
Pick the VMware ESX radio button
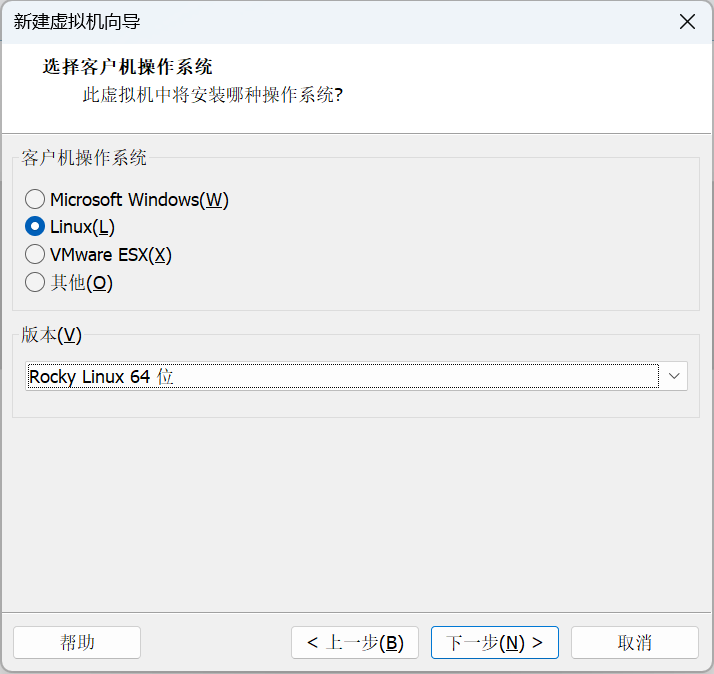(x=35, y=255)
